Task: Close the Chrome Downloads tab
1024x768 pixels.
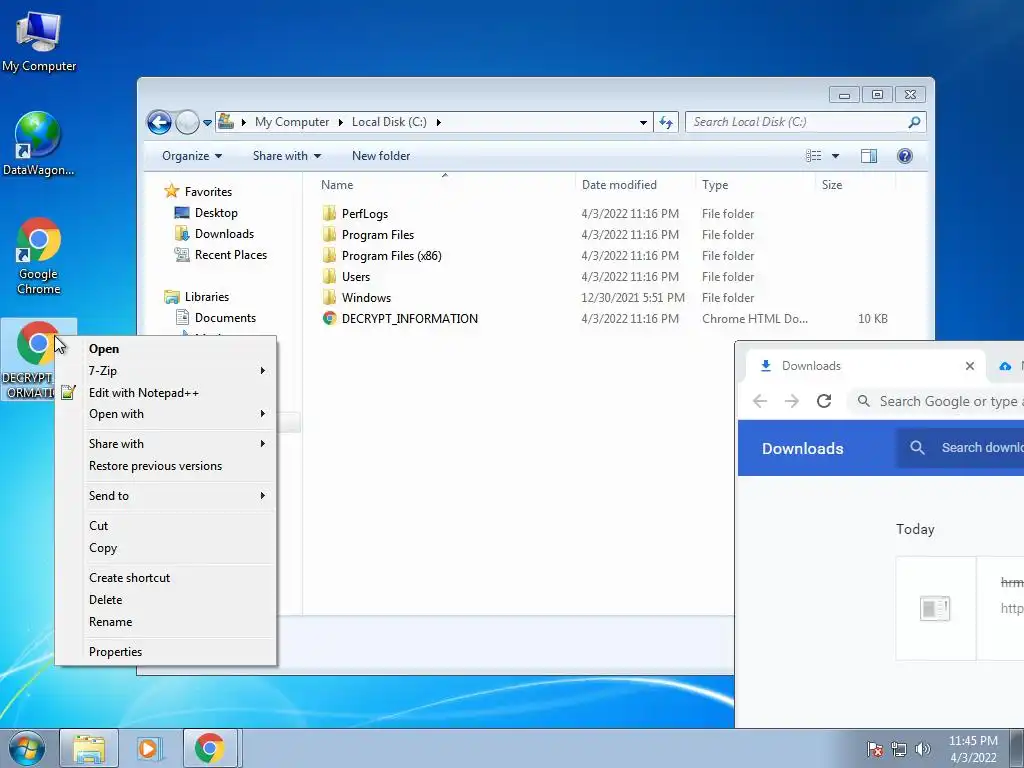Action: (x=970, y=366)
